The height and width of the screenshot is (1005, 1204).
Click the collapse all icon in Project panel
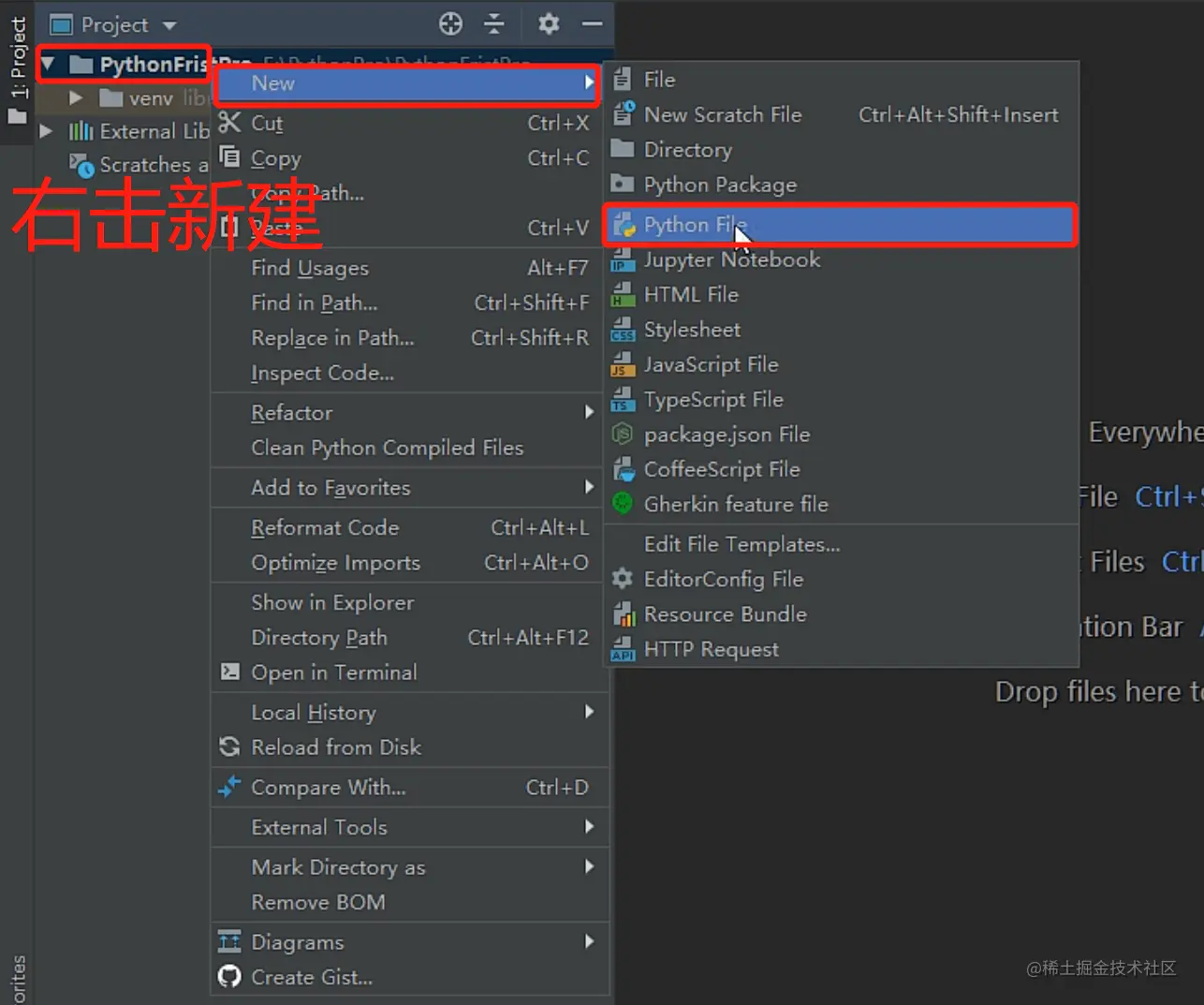pos(494,24)
